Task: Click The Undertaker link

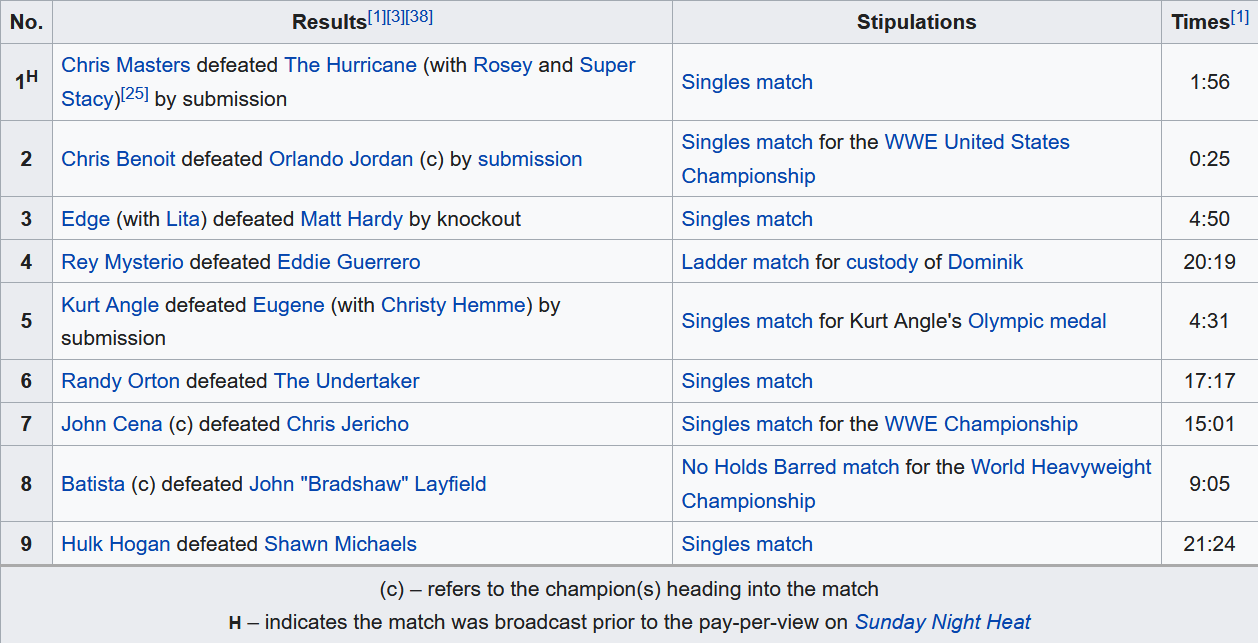Action: (x=346, y=381)
